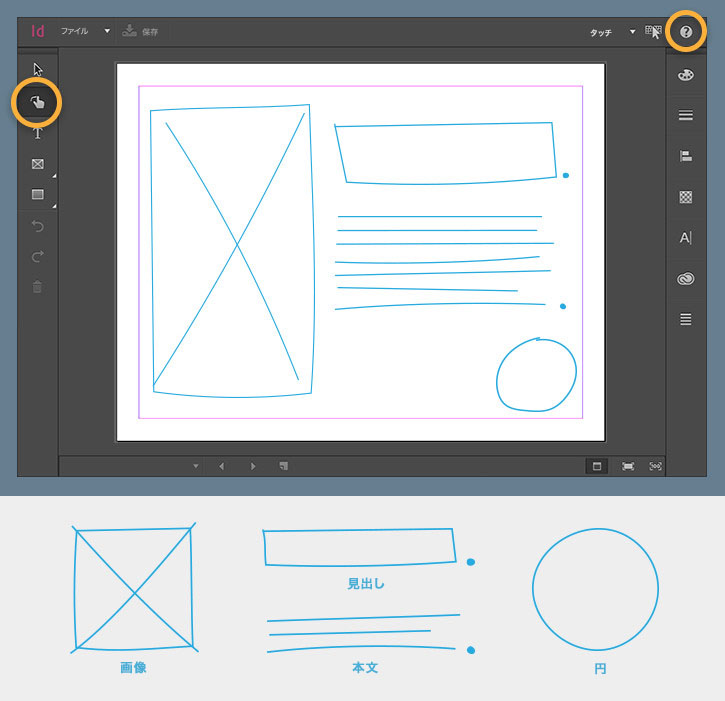Open the Creative Cloud Libraries panel

[x=686, y=278]
